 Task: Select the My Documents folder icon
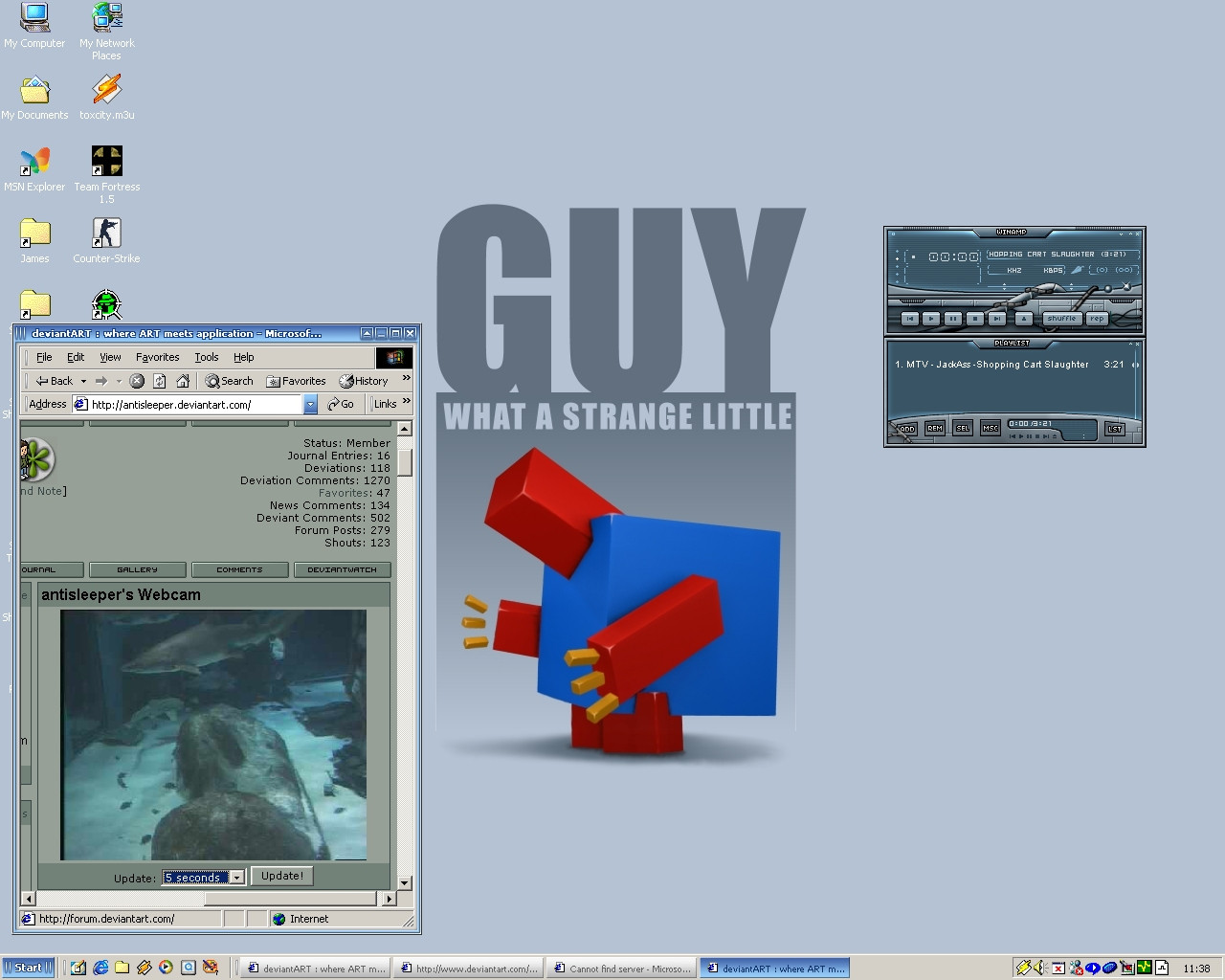click(34, 98)
